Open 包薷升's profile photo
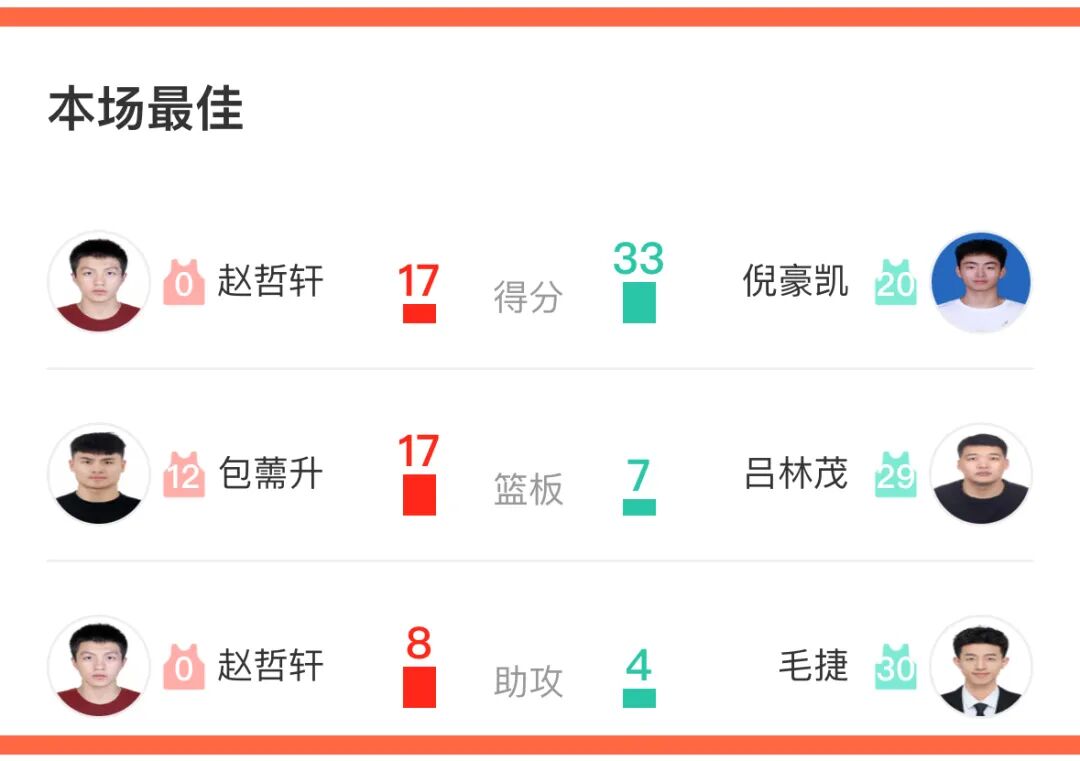The height and width of the screenshot is (761, 1080). (x=98, y=474)
